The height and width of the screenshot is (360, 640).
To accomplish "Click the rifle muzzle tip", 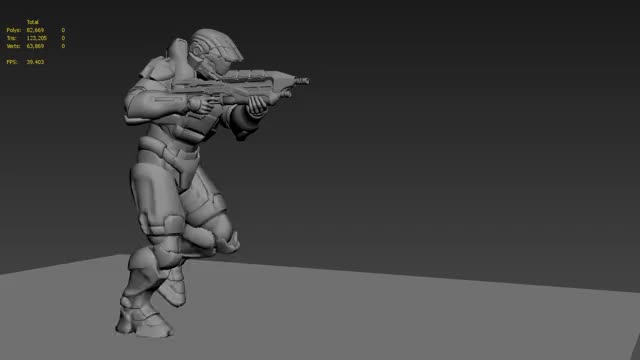I will pos(302,81).
